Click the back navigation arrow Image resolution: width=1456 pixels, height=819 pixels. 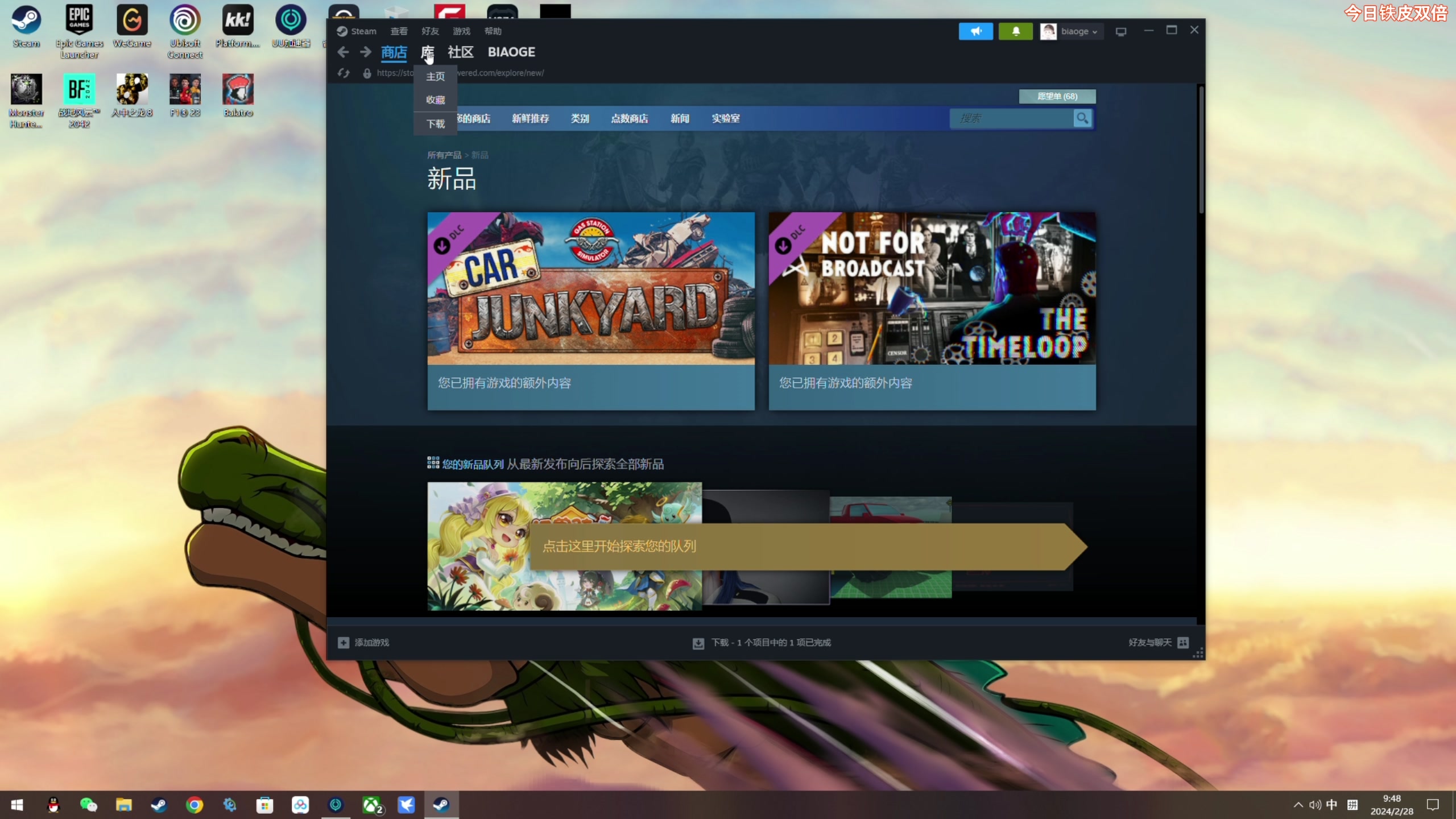click(343, 52)
